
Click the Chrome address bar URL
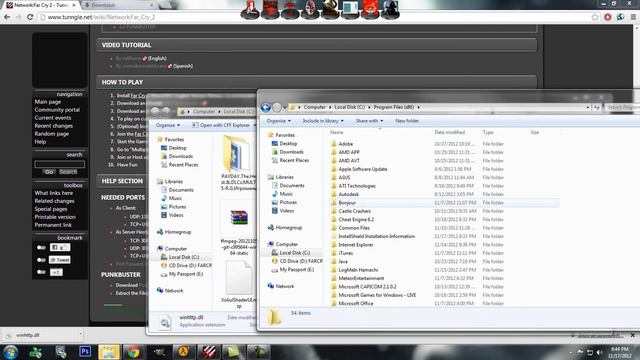101,17
